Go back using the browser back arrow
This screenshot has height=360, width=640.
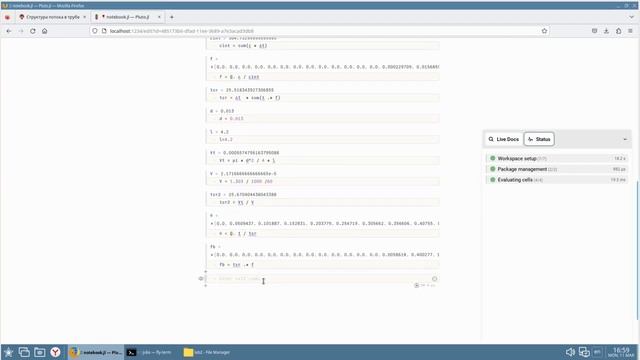pos(9,31)
